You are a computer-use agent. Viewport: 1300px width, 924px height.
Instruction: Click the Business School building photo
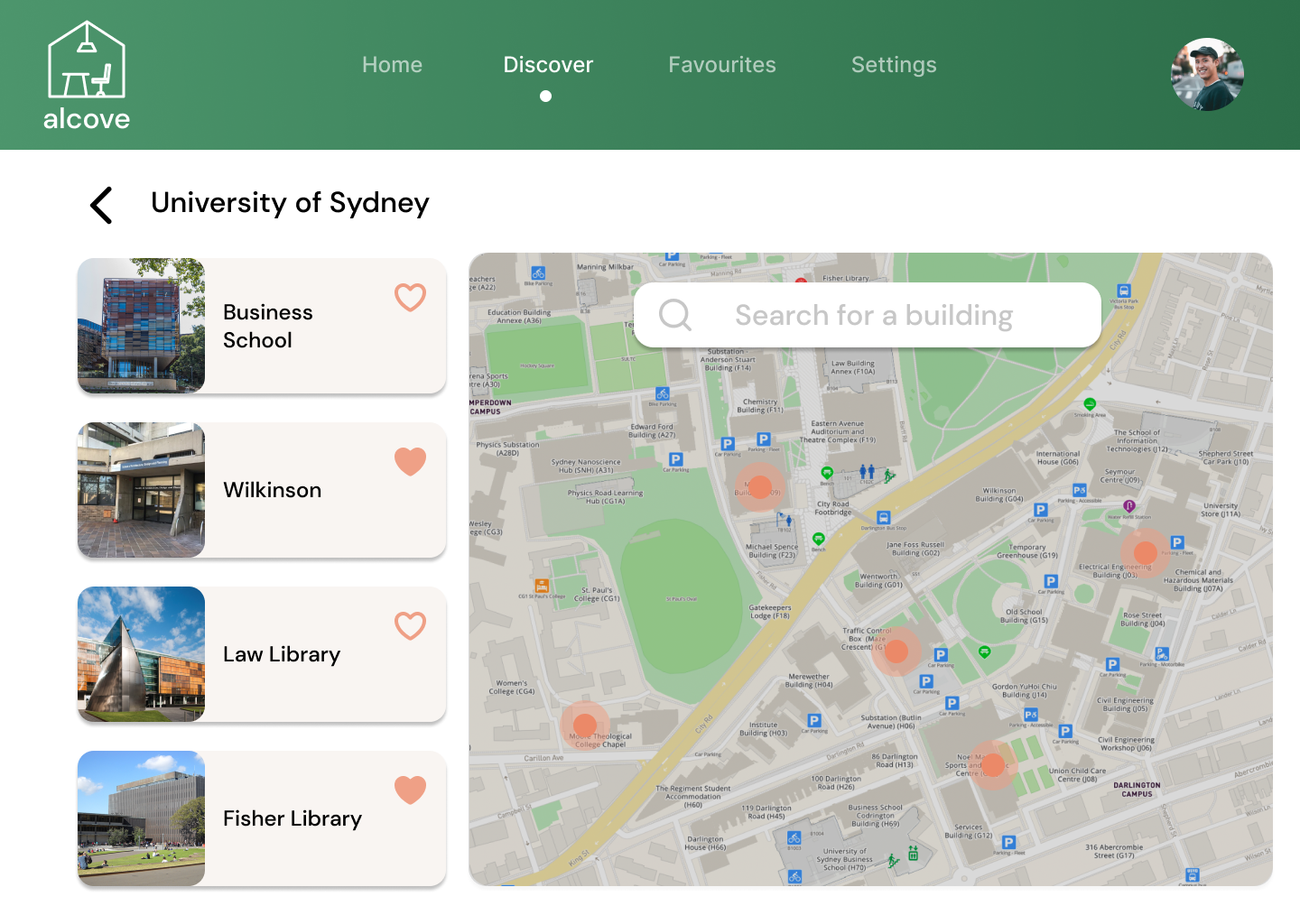point(141,326)
